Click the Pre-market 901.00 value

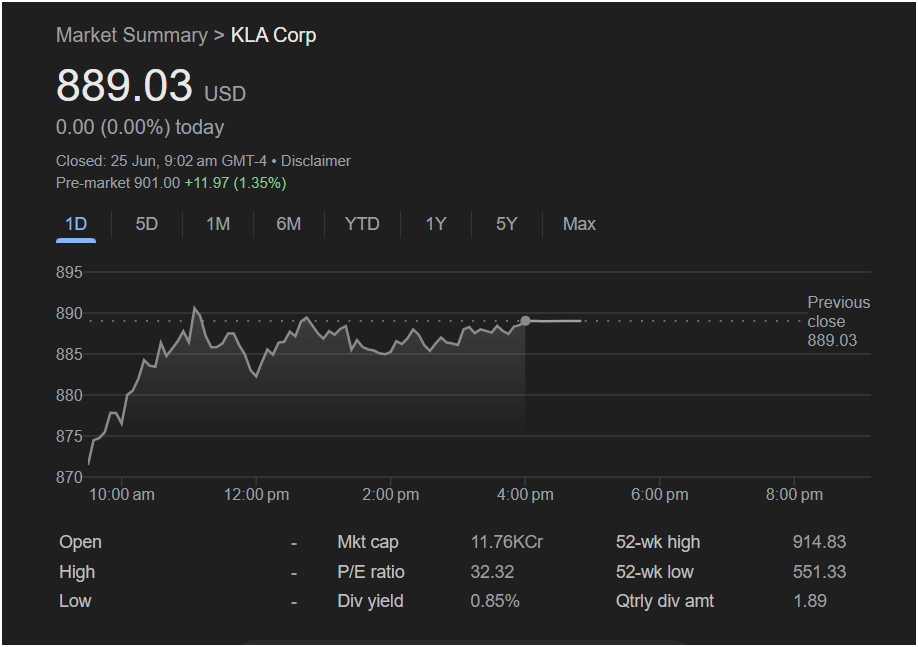pos(118,183)
